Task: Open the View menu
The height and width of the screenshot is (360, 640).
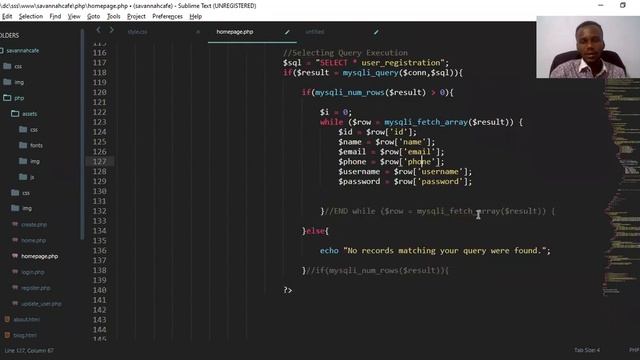Action: point(74,16)
